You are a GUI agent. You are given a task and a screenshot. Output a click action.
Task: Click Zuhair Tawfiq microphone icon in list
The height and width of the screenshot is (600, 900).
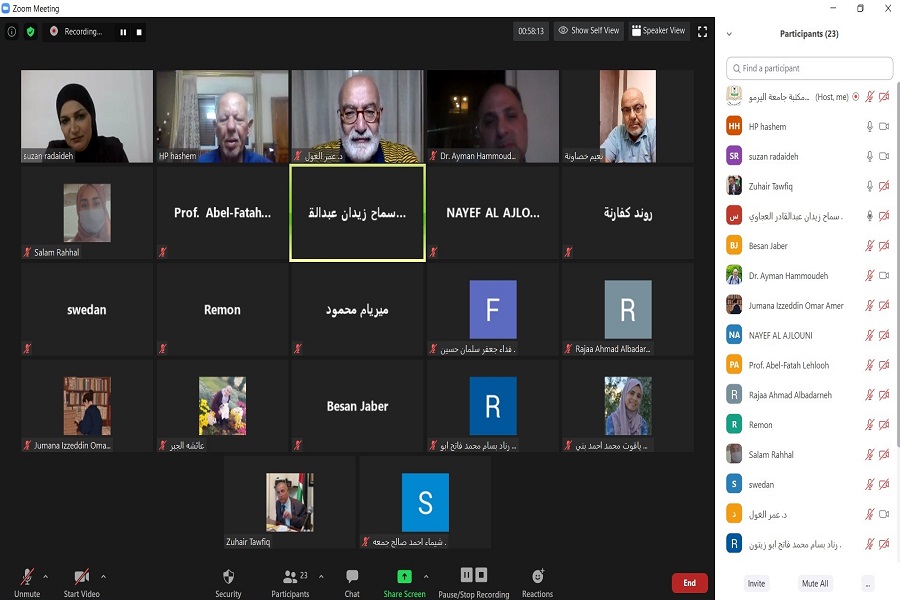(870, 186)
